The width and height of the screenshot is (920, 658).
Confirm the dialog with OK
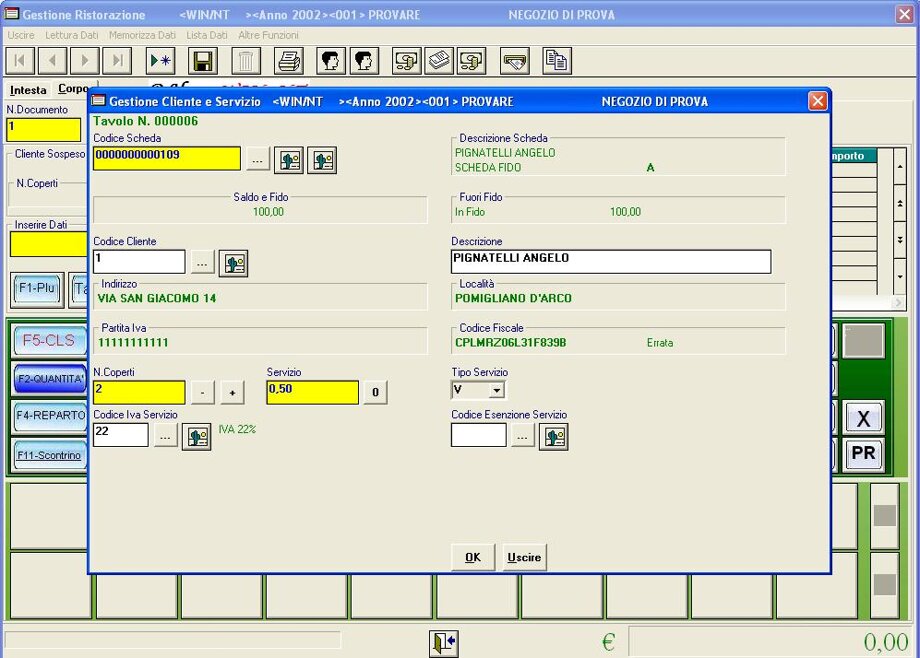pos(473,558)
